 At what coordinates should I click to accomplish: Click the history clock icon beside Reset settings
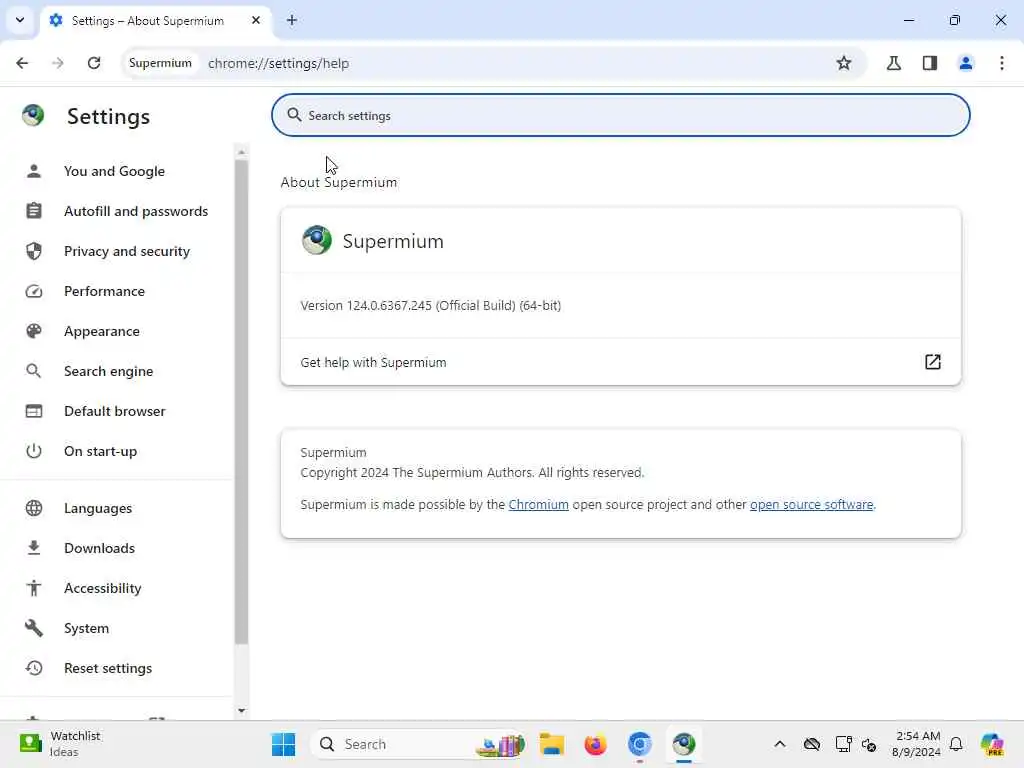[x=34, y=668]
